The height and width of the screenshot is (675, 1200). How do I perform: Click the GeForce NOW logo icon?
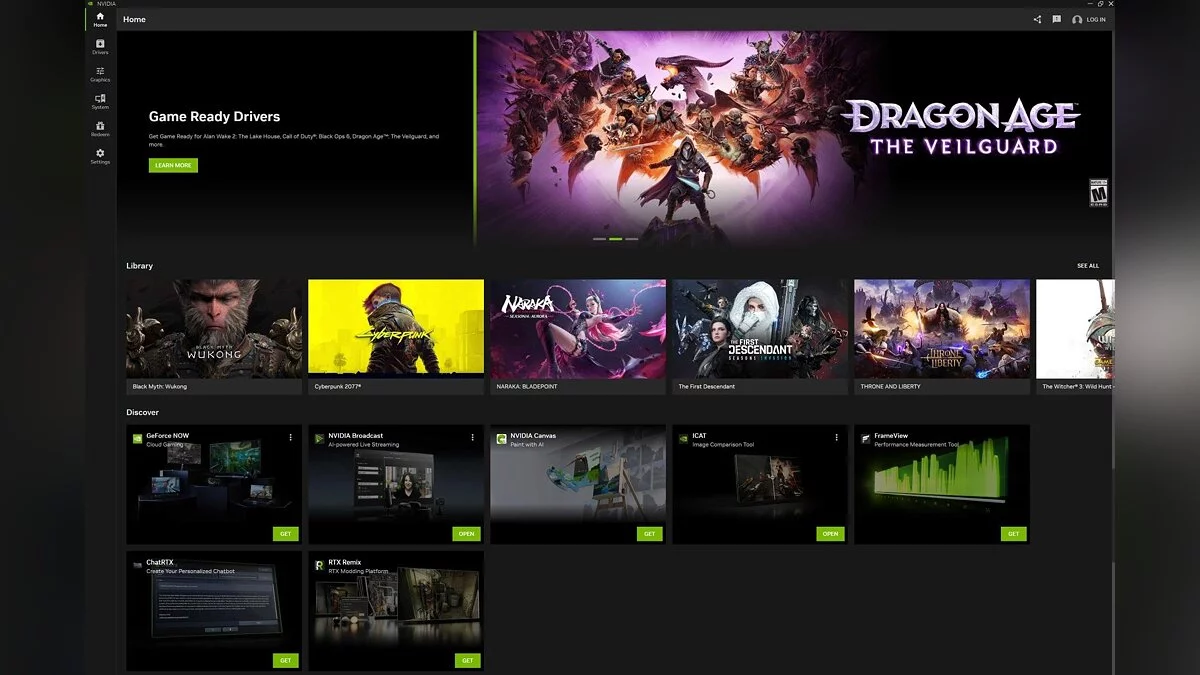click(137, 438)
